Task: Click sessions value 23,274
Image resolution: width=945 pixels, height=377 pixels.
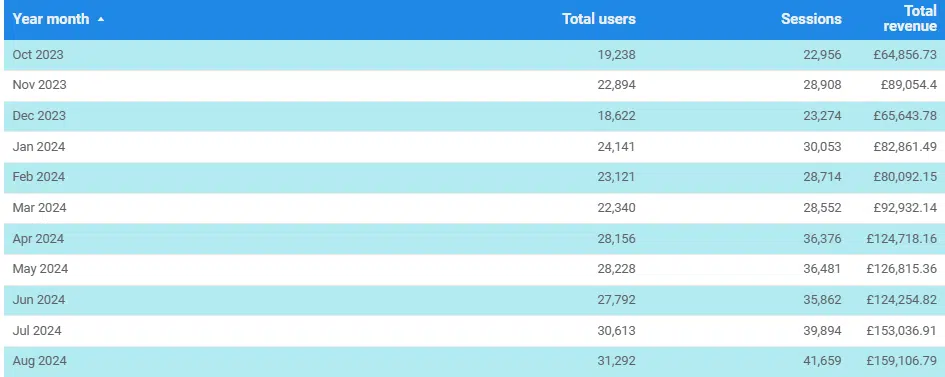Action: (822, 116)
